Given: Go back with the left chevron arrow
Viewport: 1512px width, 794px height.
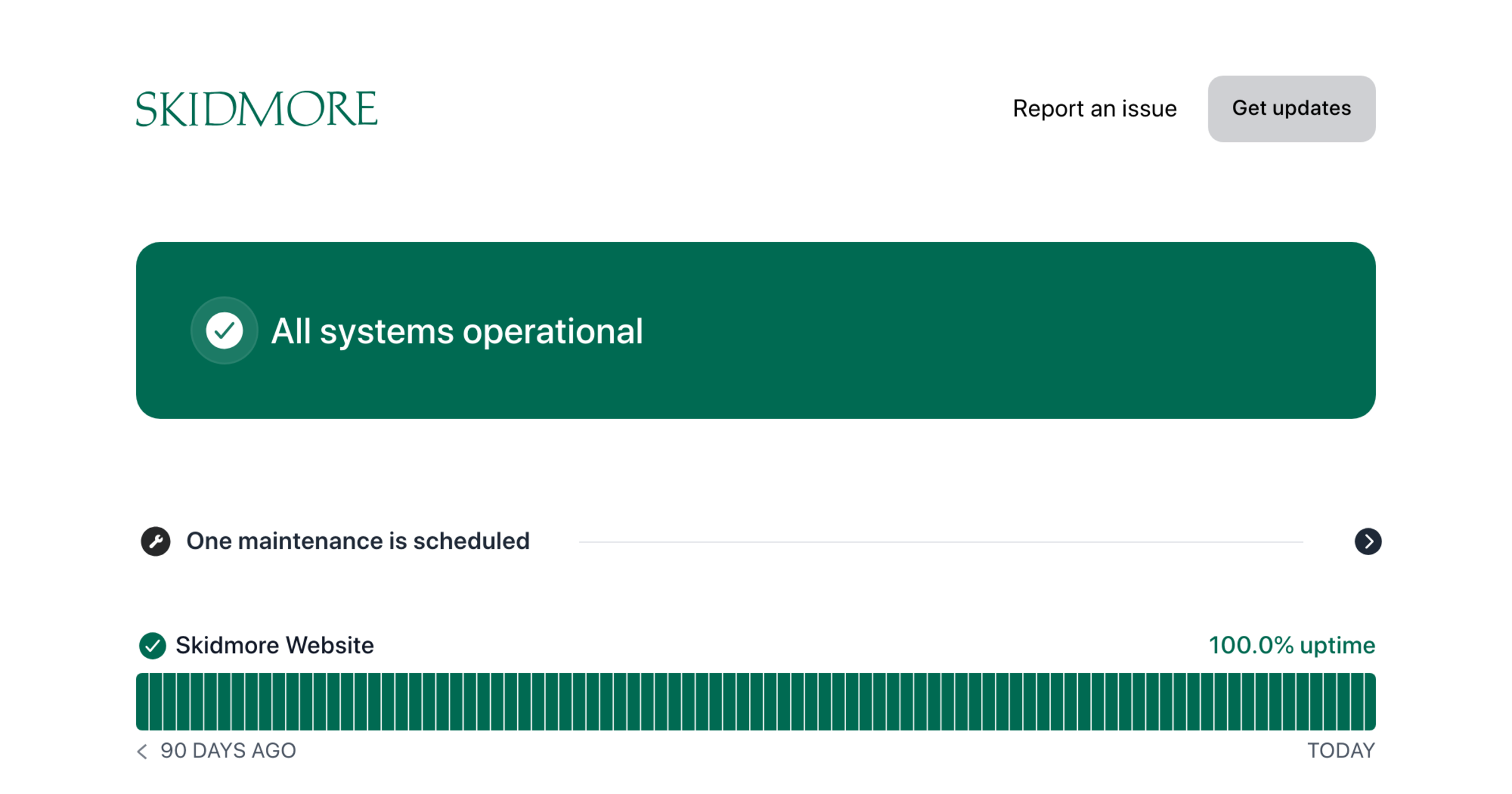Looking at the screenshot, I should 142,751.
